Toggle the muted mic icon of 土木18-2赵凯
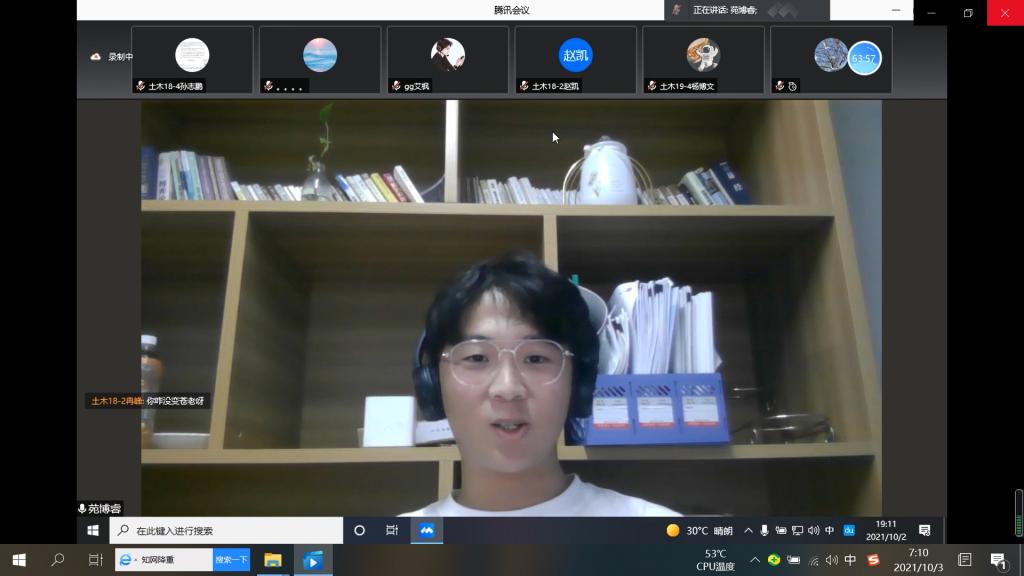 pos(524,86)
